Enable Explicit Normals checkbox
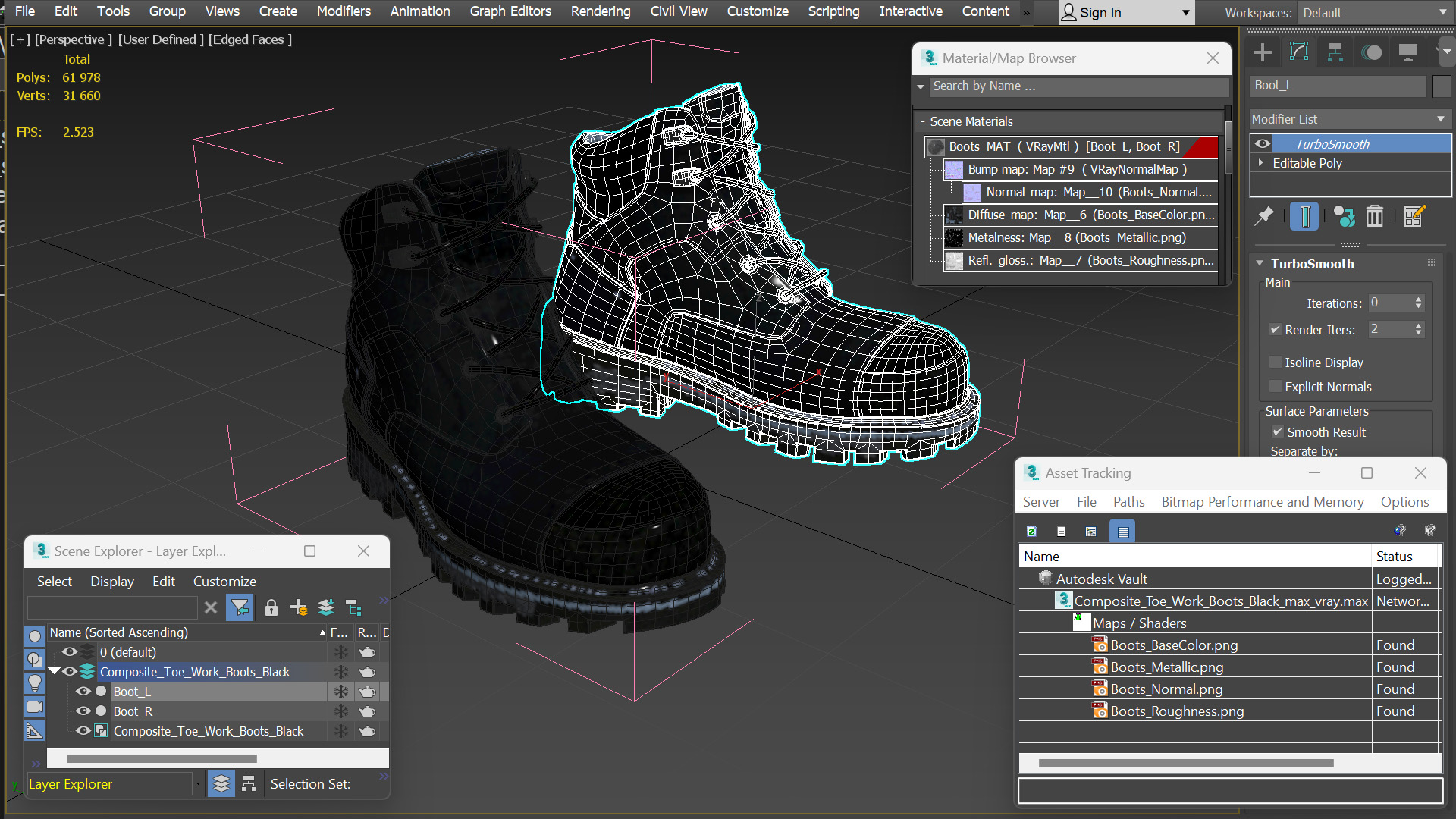The width and height of the screenshot is (1456, 819). pyautogui.click(x=1276, y=387)
